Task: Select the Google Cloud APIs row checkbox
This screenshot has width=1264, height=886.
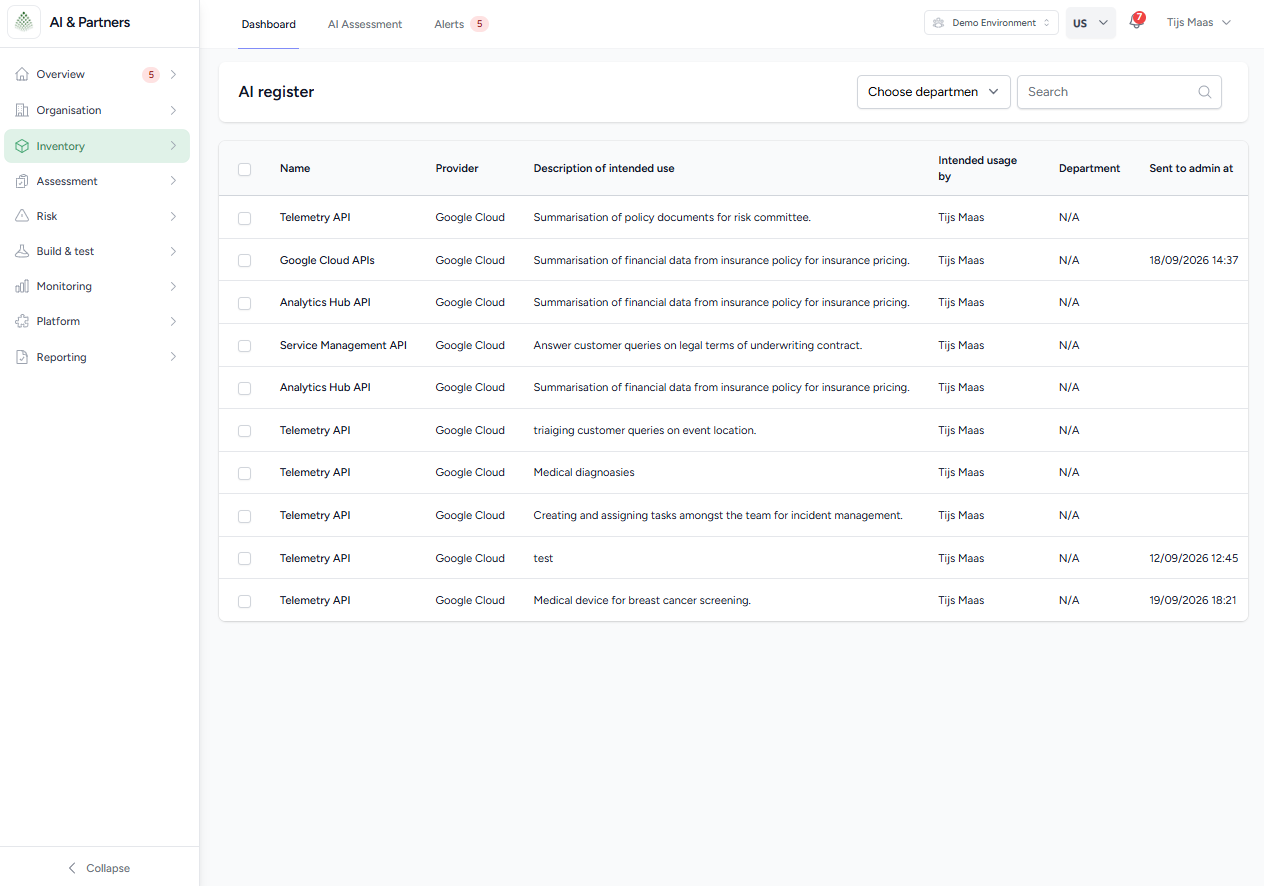Action: click(244, 261)
